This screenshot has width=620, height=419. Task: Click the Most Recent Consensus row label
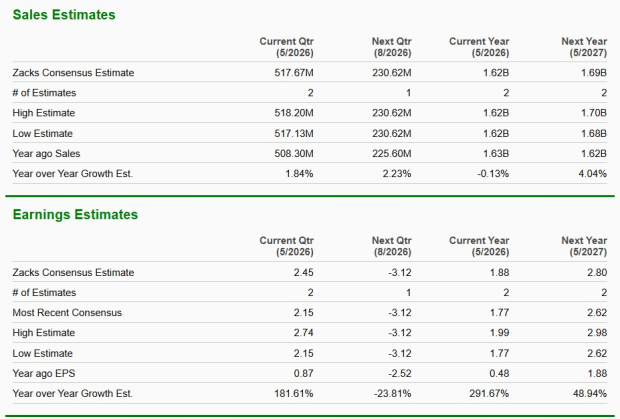pos(67,313)
